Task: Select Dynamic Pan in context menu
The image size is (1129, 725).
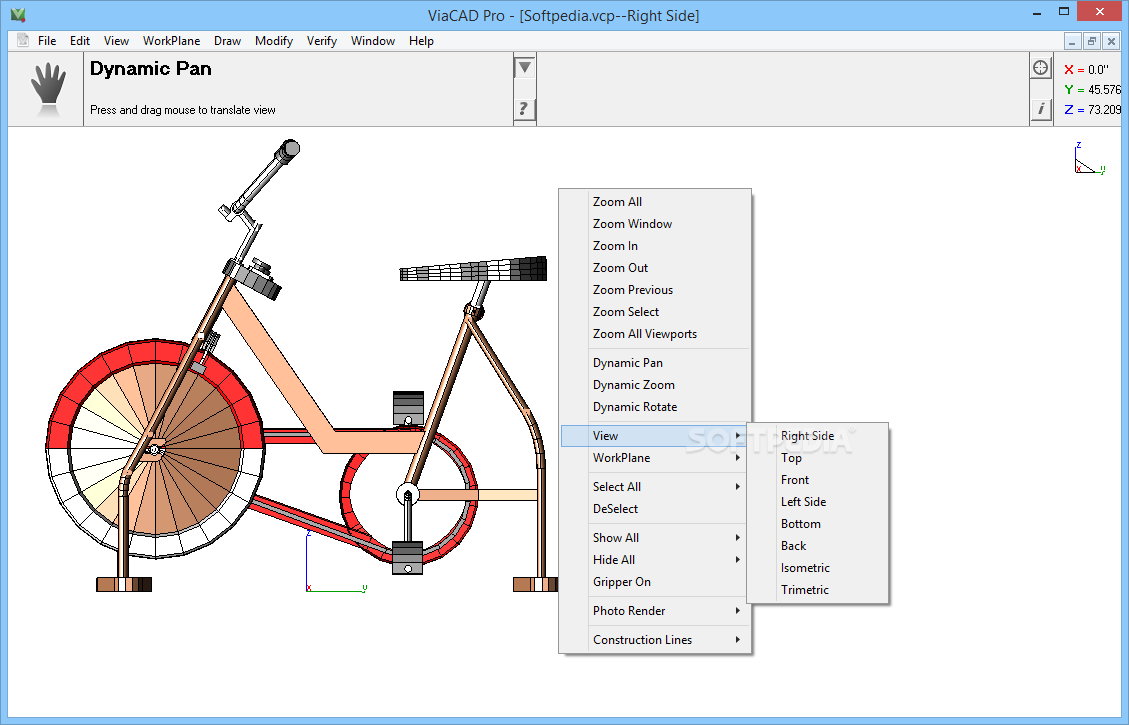Action: (x=655, y=363)
